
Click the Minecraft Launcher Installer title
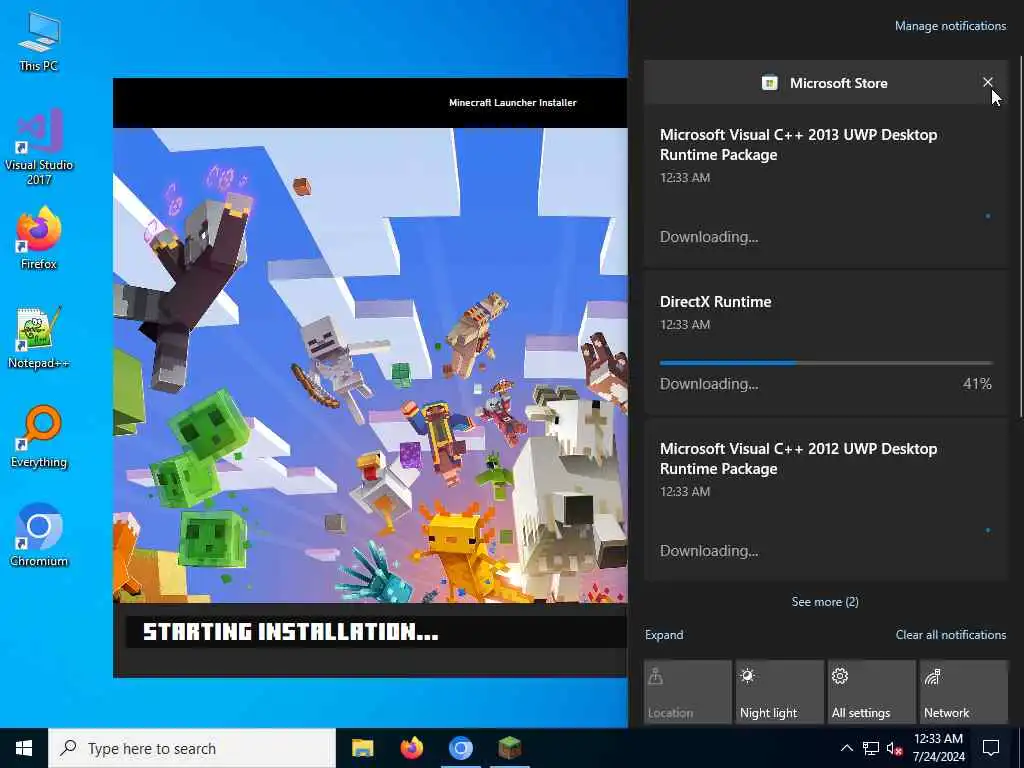click(513, 103)
